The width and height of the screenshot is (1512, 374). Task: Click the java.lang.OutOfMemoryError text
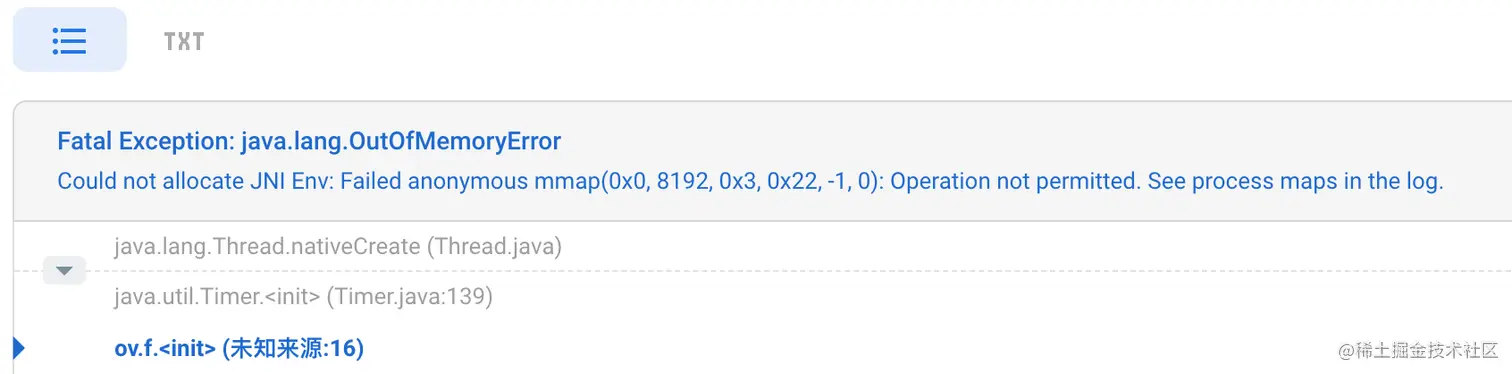coord(401,141)
